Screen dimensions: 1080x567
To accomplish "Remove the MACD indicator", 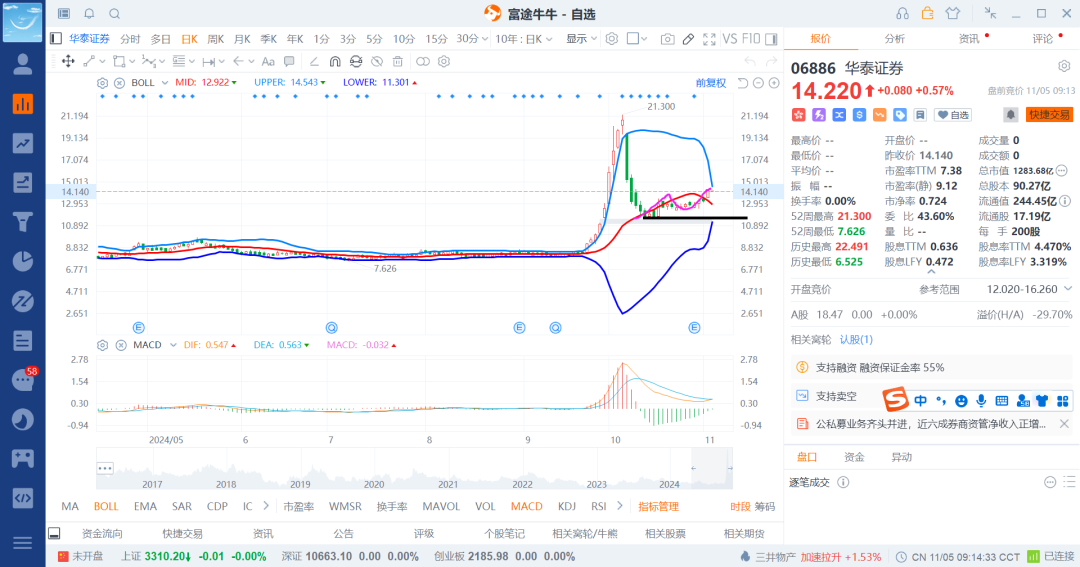I will (x=121, y=345).
